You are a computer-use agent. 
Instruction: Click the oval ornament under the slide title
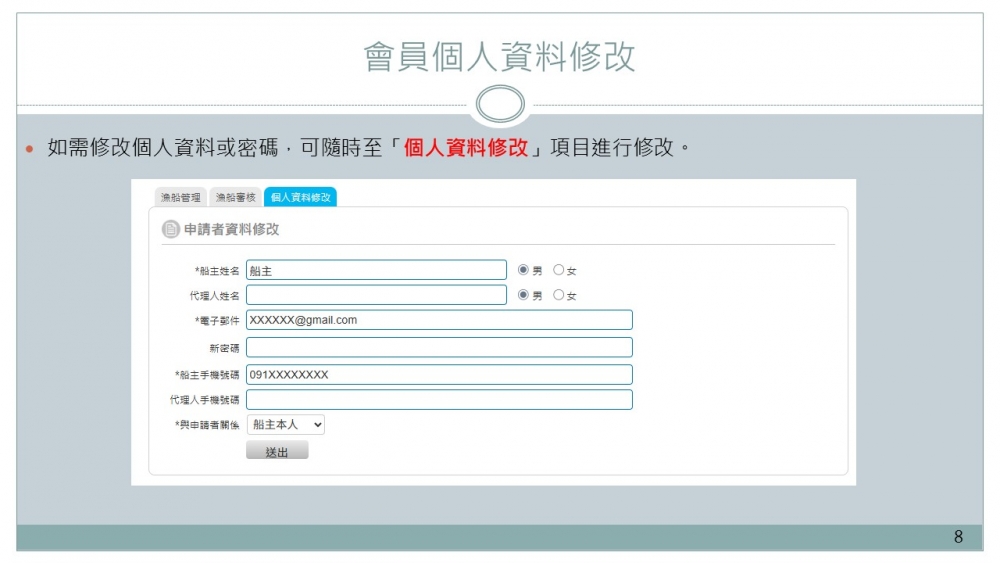click(500, 104)
